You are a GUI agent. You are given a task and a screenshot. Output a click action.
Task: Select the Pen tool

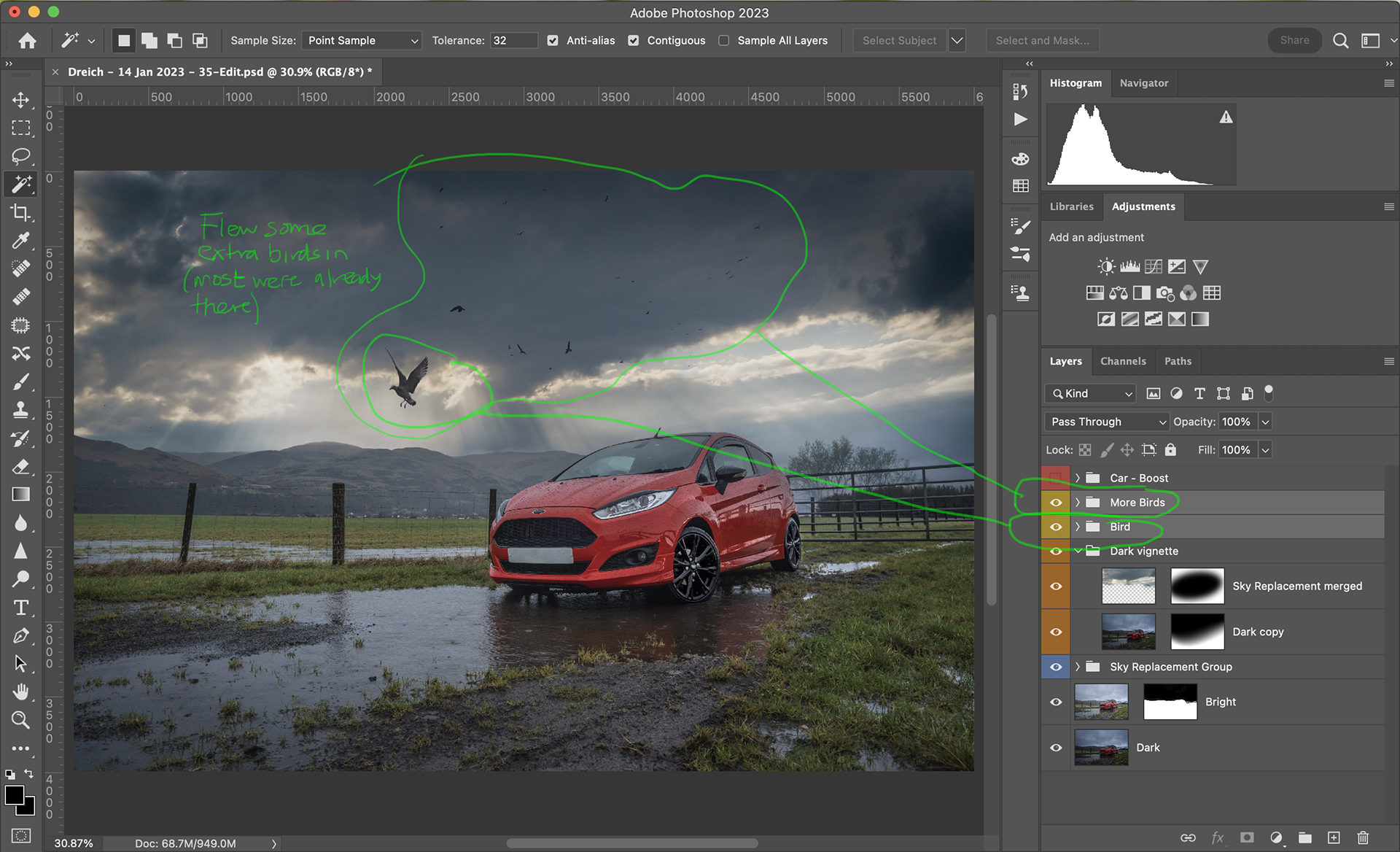coord(21,635)
